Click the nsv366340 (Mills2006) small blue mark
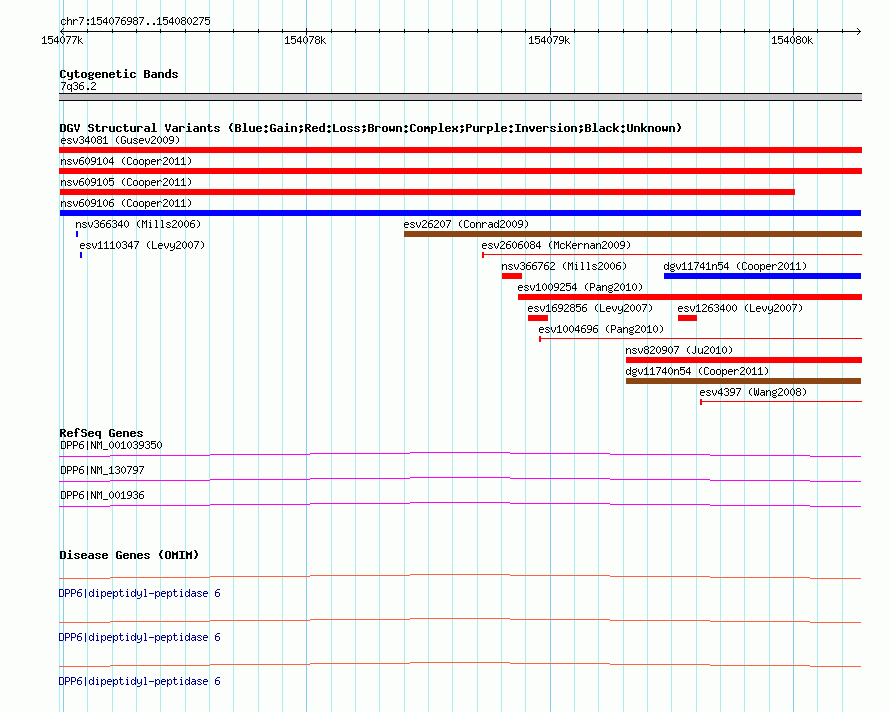 click(77, 234)
